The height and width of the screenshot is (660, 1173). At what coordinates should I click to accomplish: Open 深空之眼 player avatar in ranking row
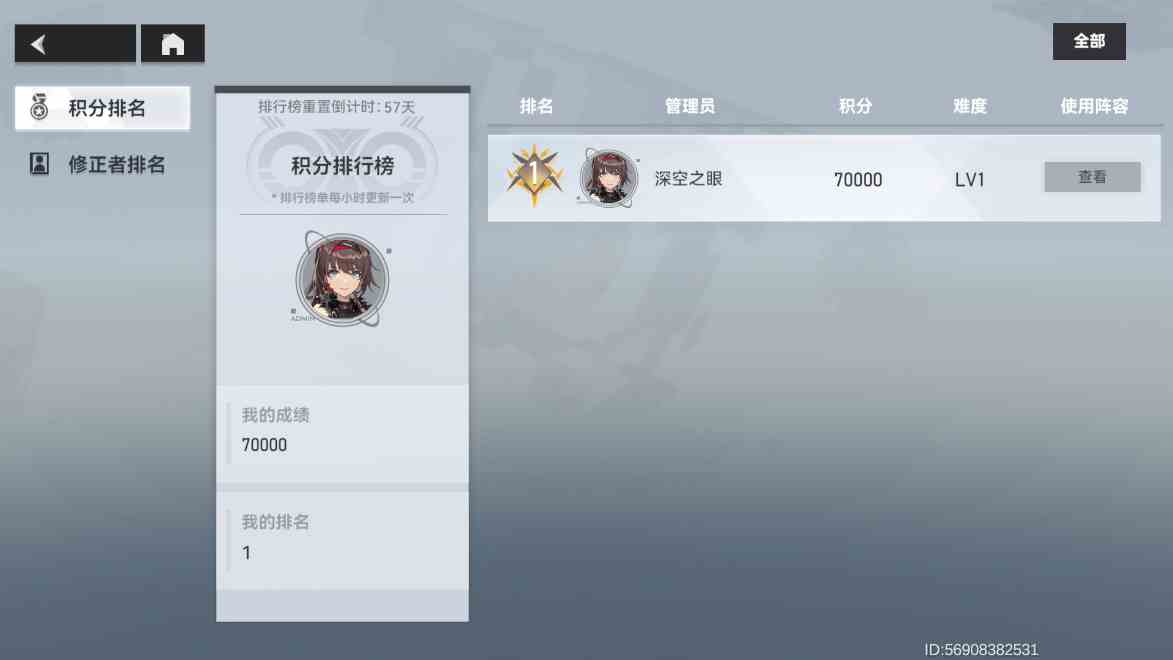coord(608,177)
